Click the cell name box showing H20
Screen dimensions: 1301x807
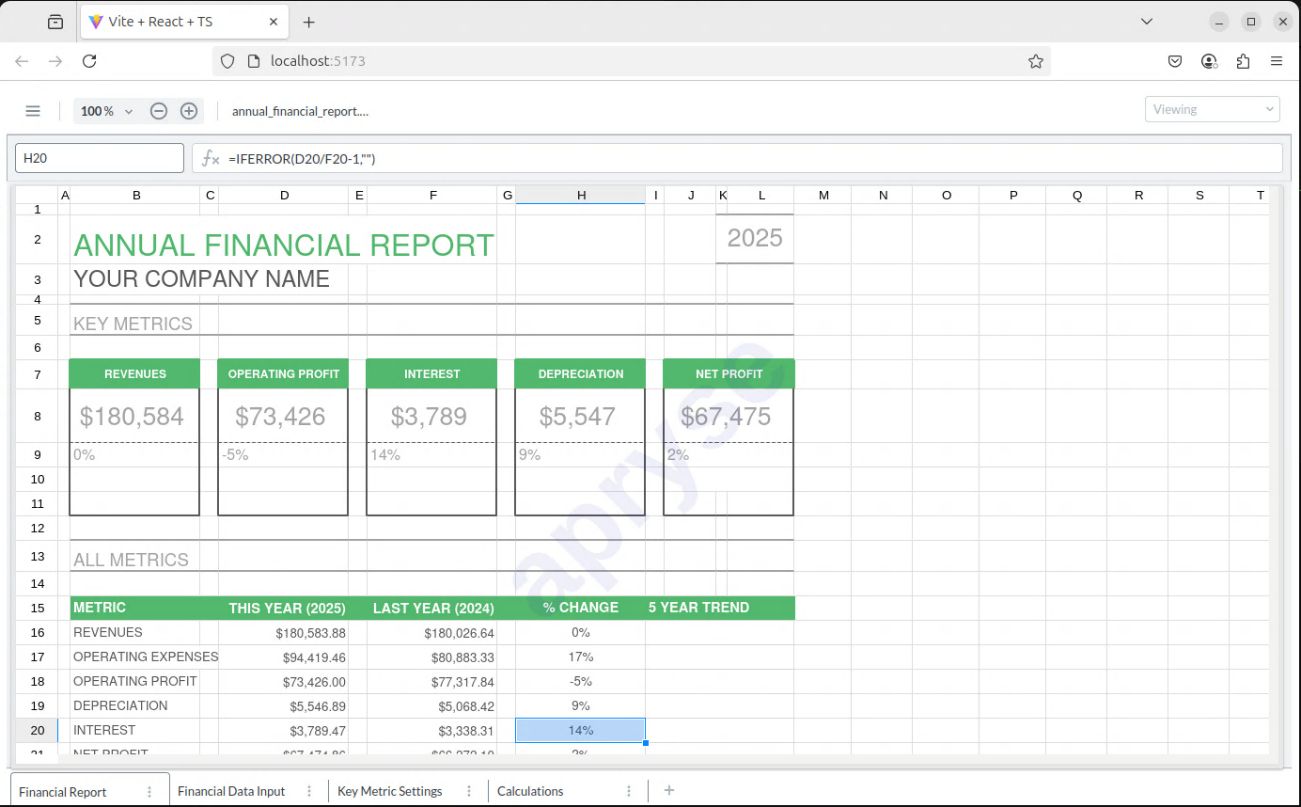(x=97, y=157)
